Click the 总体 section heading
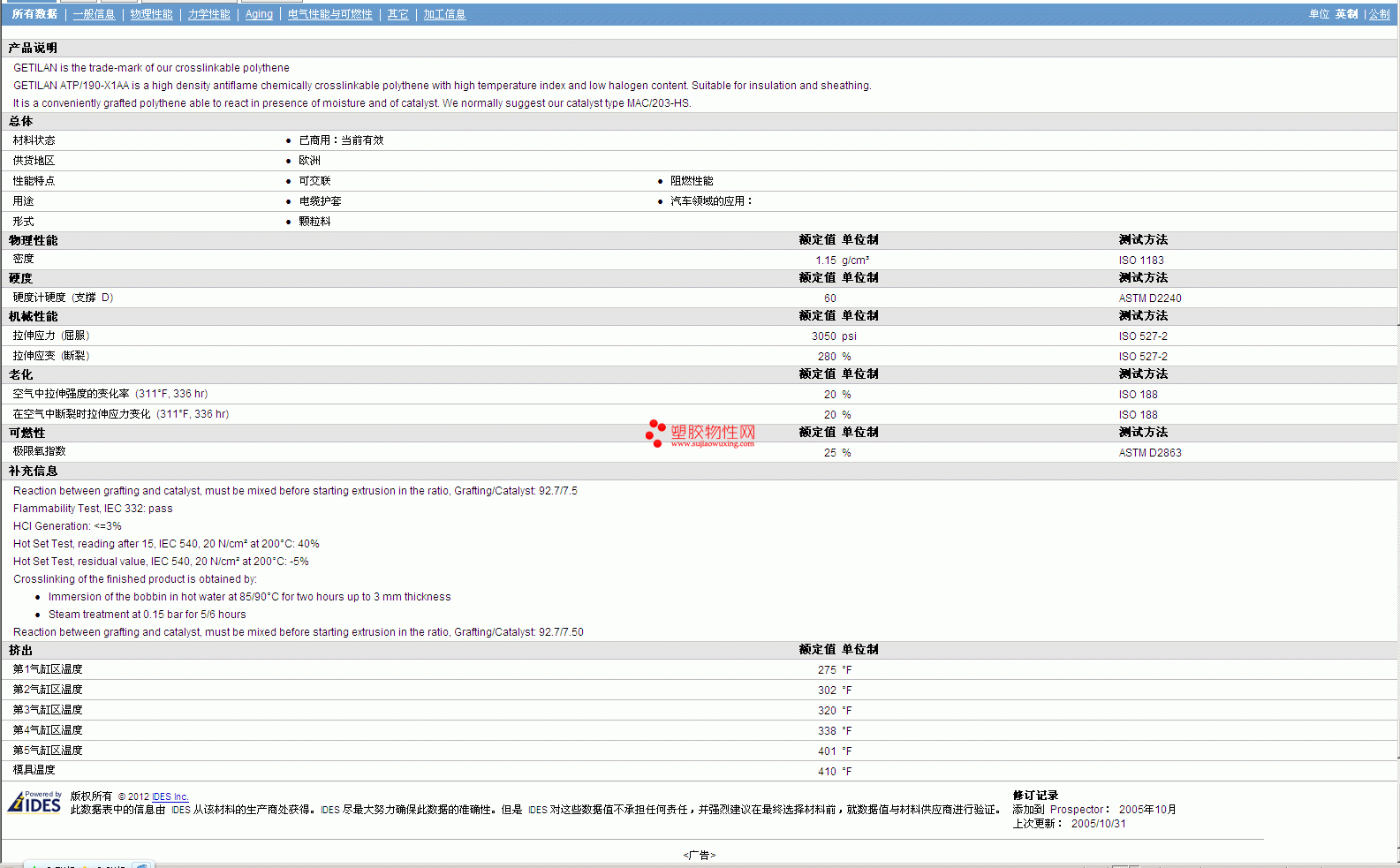The height and width of the screenshot is (868, 1400). [x=20, y=122]
